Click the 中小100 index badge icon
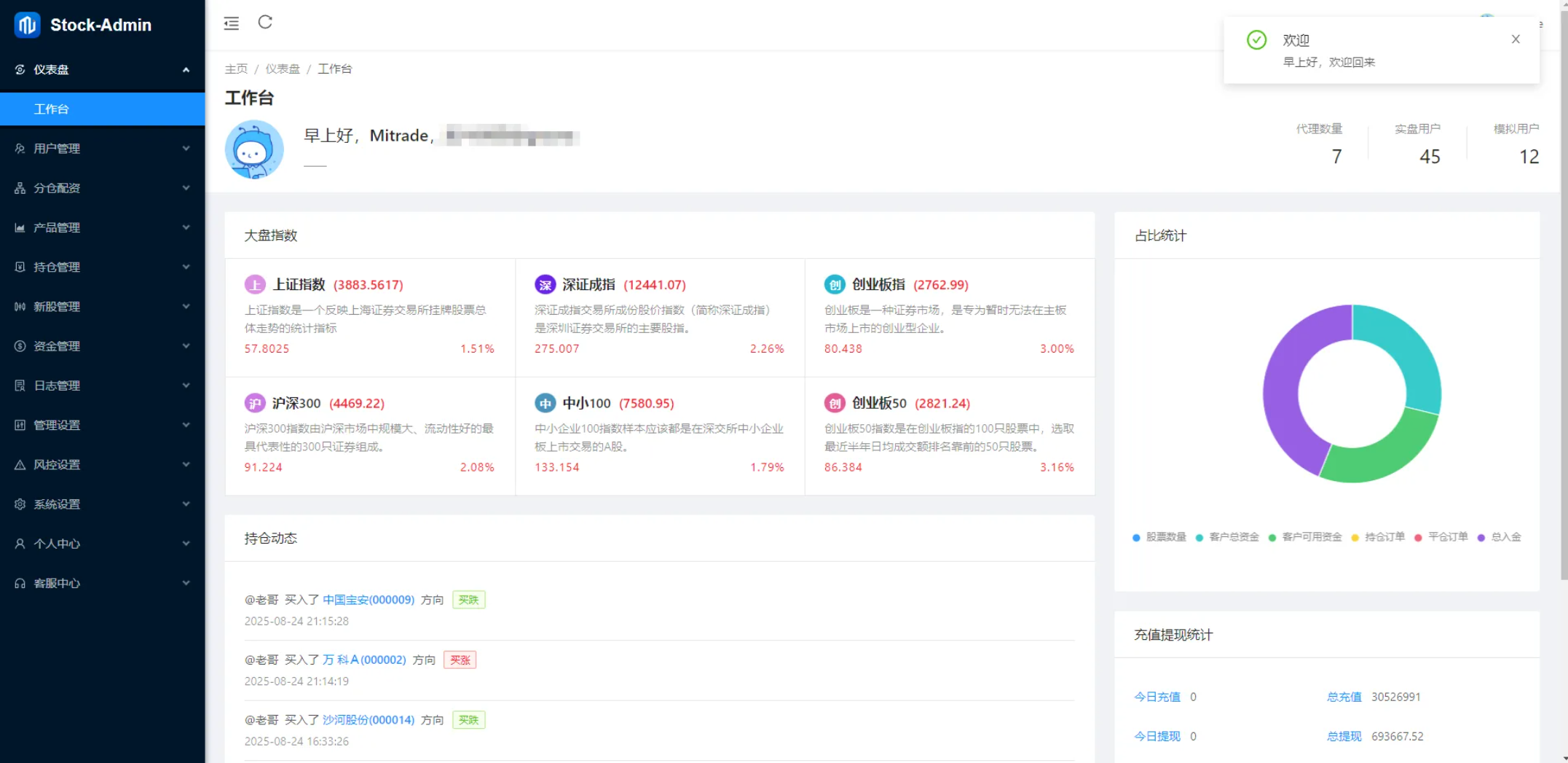 (545, 404)
